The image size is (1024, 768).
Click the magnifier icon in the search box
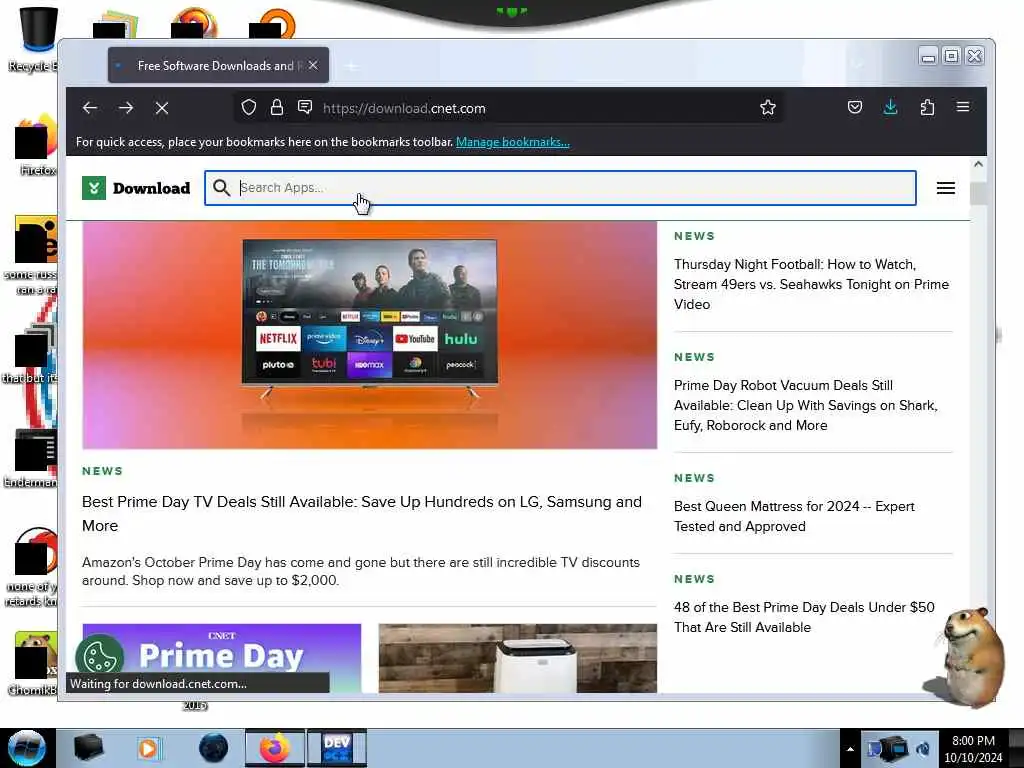(222, 188)
